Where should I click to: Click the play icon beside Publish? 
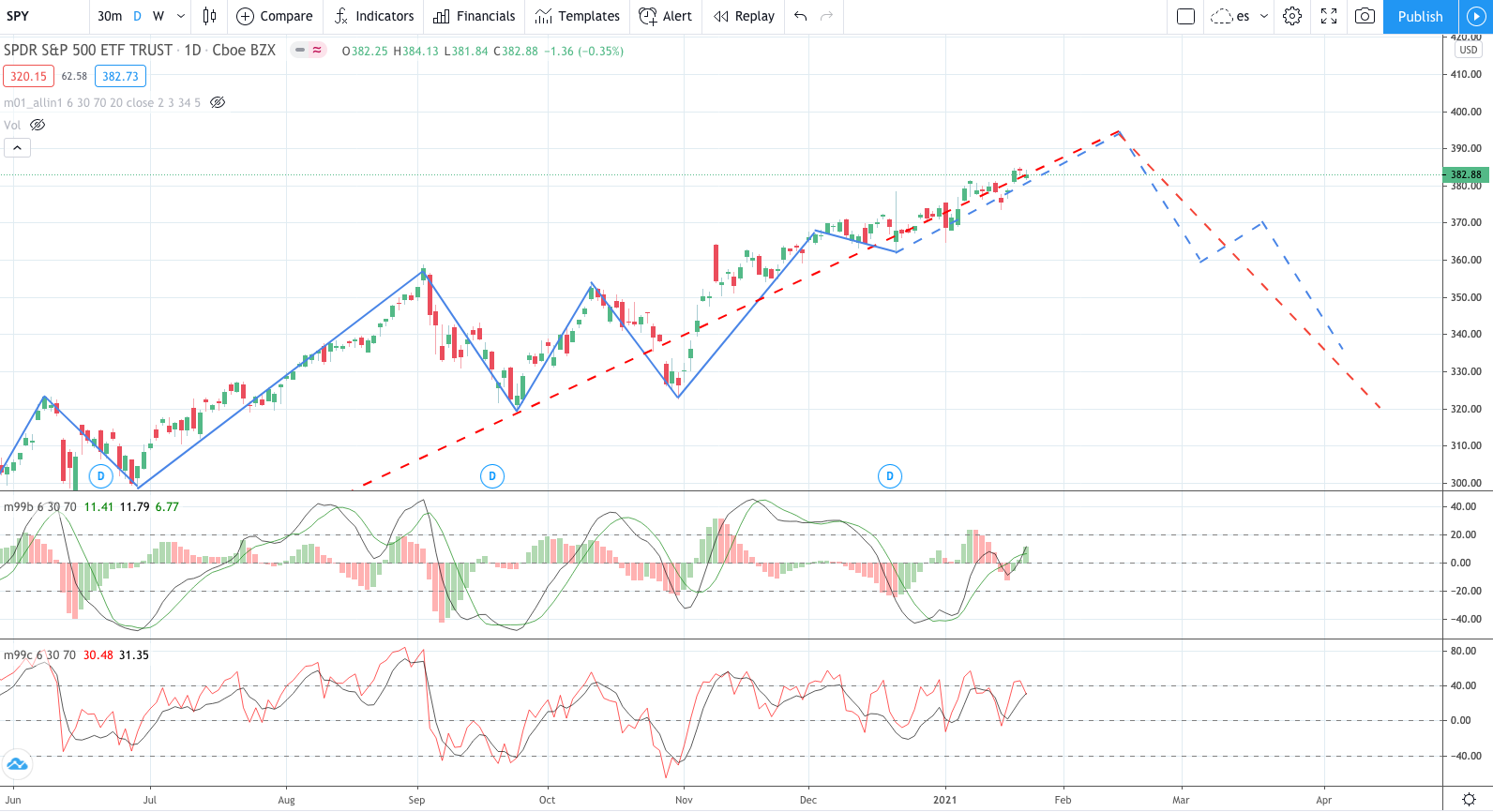pos(1475,16)
